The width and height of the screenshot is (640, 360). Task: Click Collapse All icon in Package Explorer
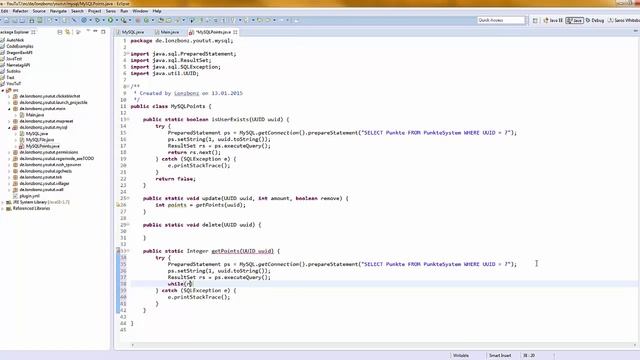pos(60,32)
